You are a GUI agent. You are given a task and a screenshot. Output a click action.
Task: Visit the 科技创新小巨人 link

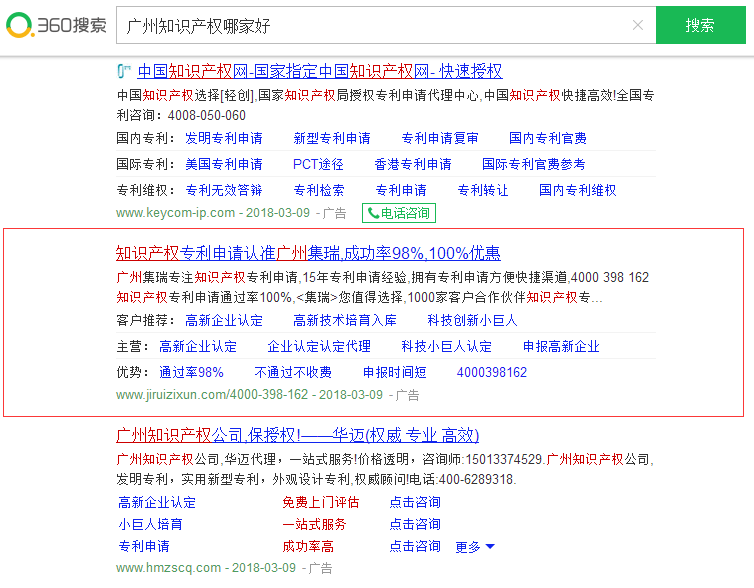click(x=472, y=320)
